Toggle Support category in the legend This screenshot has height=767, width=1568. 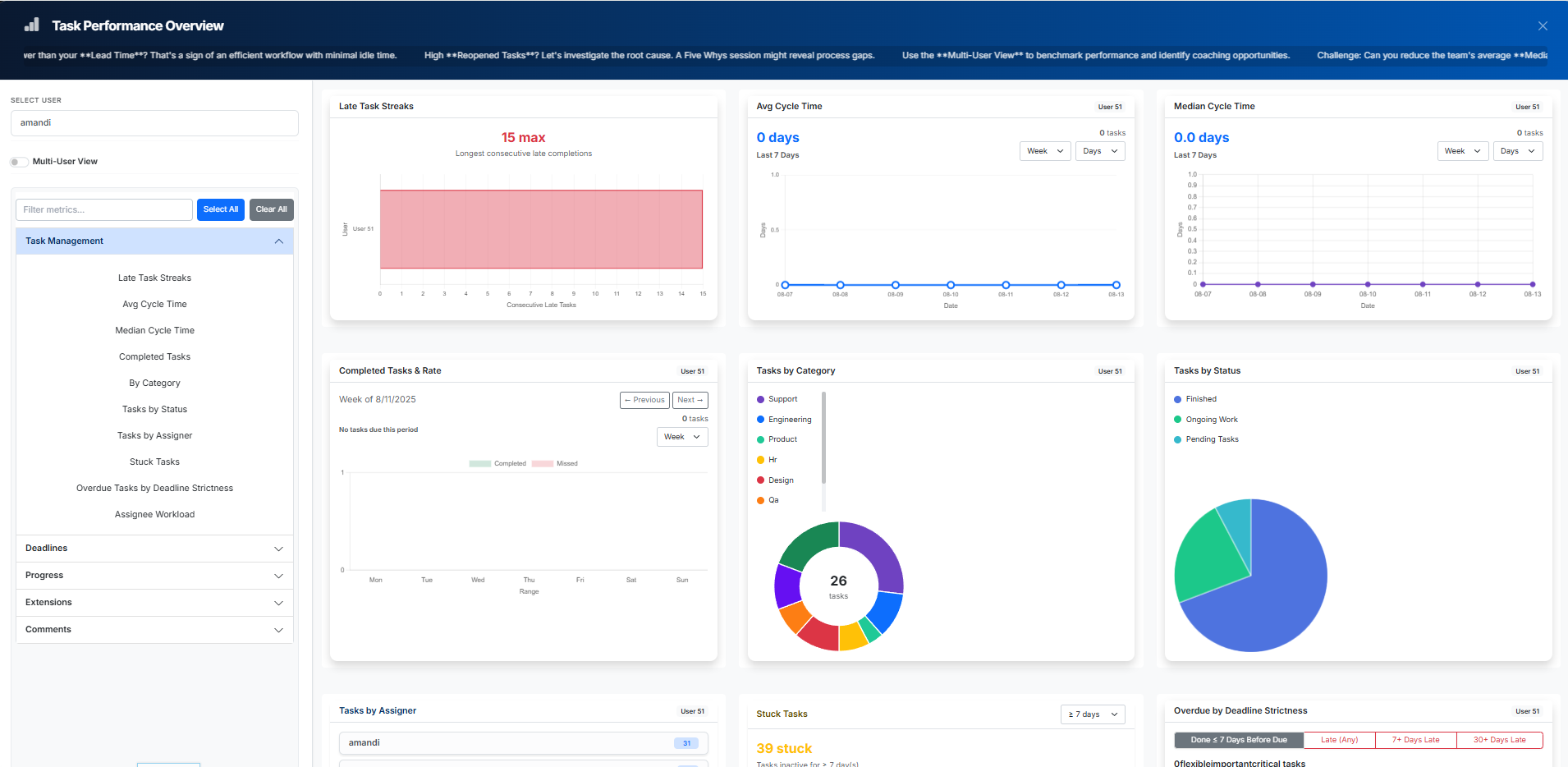(782, 399)
